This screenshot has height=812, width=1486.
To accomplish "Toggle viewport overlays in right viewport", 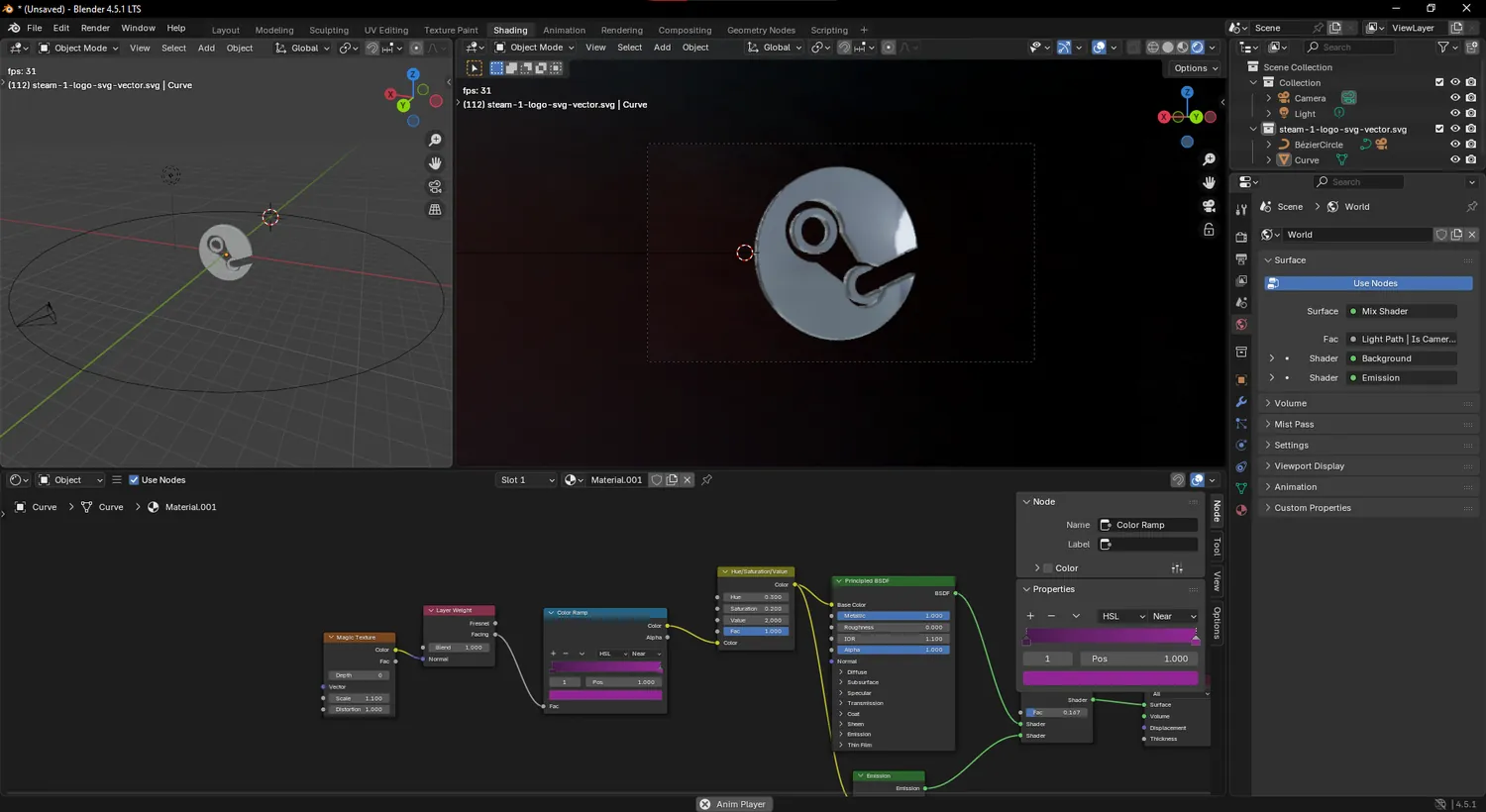I will (x=1099, y=48).
